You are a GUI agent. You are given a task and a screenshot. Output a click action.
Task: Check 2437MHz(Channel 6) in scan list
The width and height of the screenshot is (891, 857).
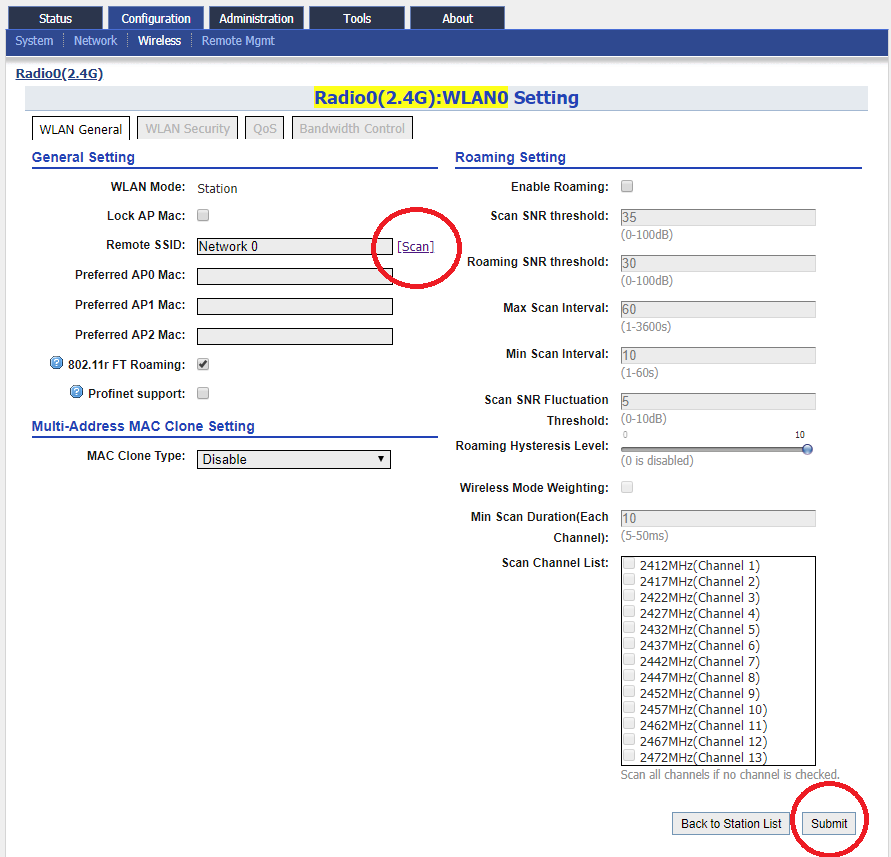tap(629, 643)
